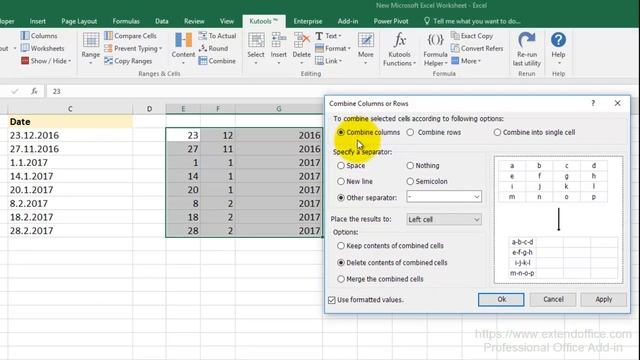Open the Place results to dropdown

tap(444, 220)
